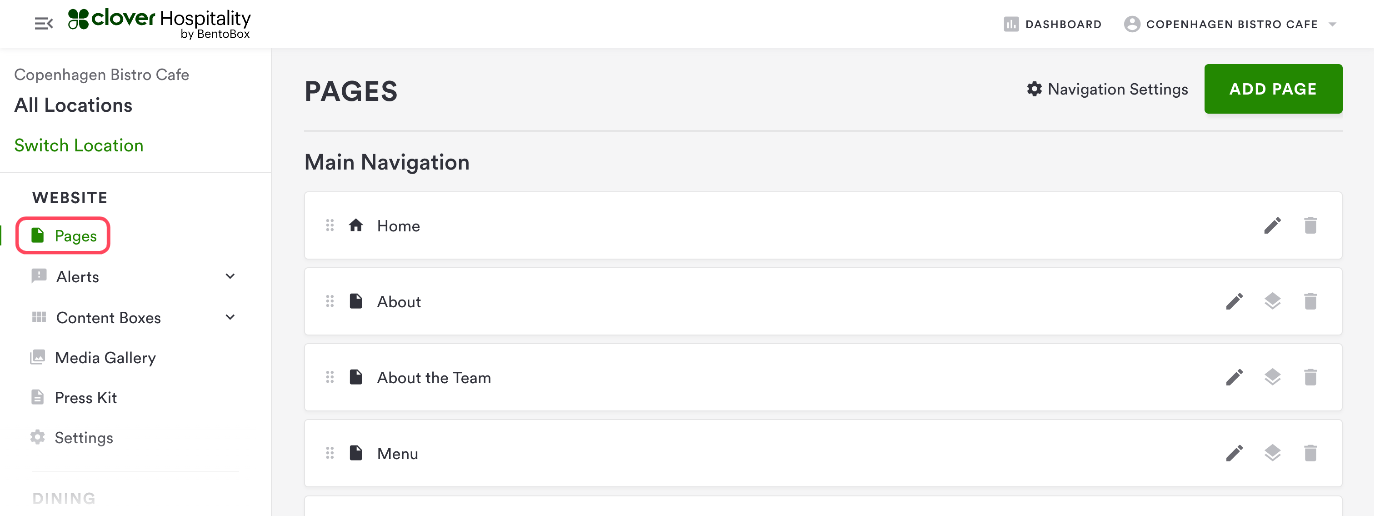Select Press Kit sidebar item
Screen dimensions: 1374x516
coord(85,398)
